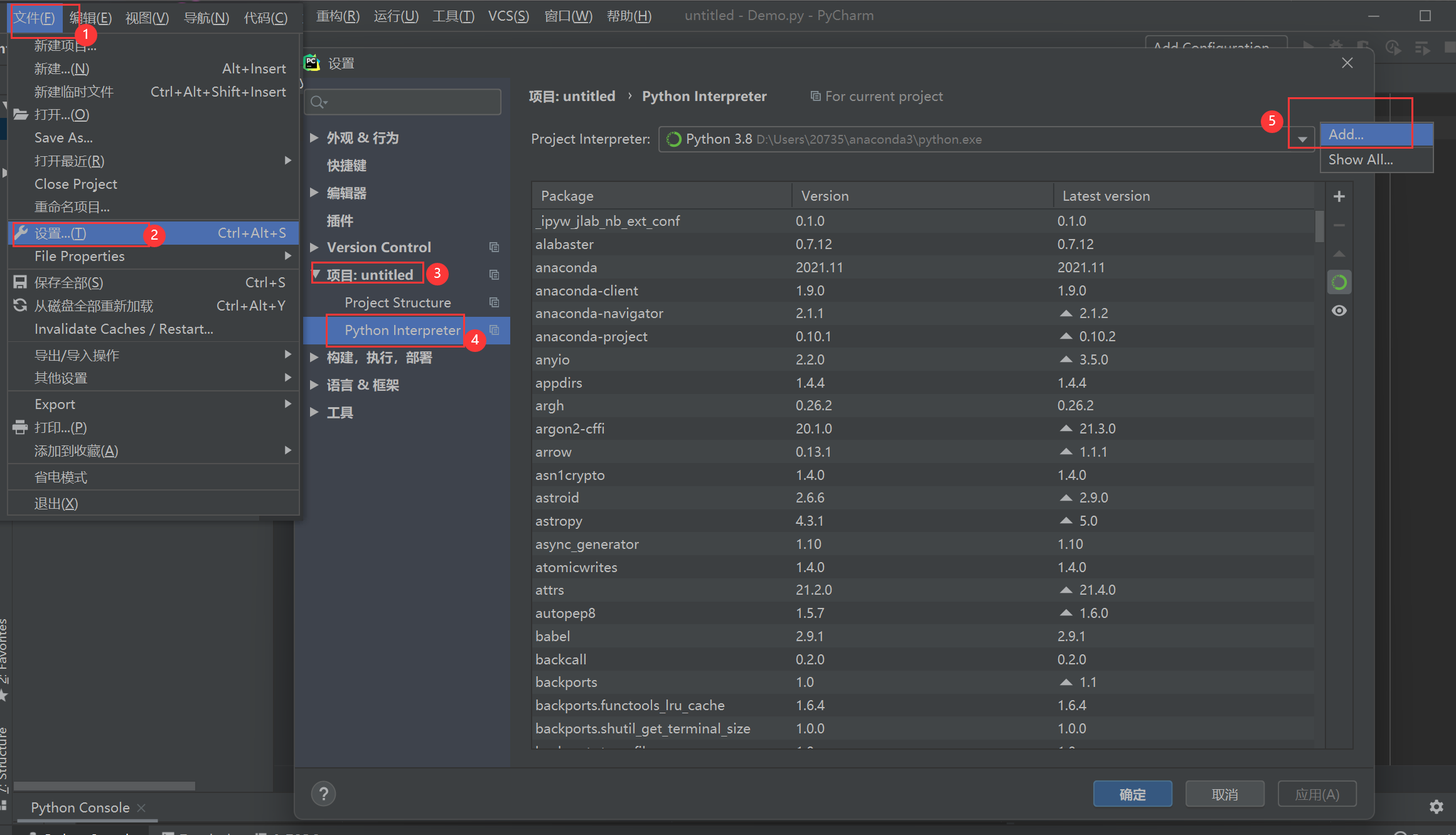This screenshot has height=835, width=1456.
Task: Expand the 外观 & 行为 section
Action: [314, 137]
